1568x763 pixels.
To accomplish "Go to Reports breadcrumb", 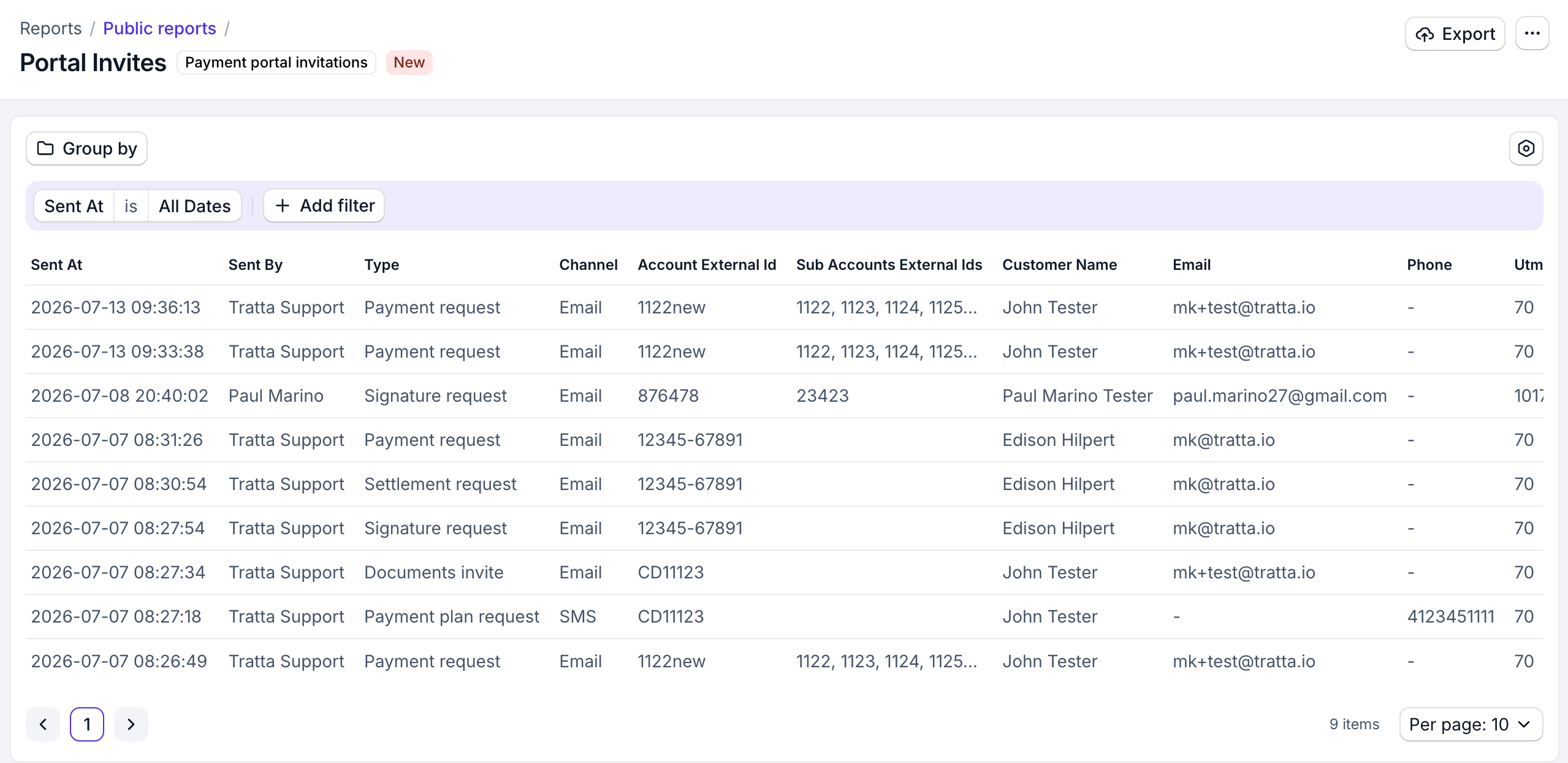I will [50, 28].
